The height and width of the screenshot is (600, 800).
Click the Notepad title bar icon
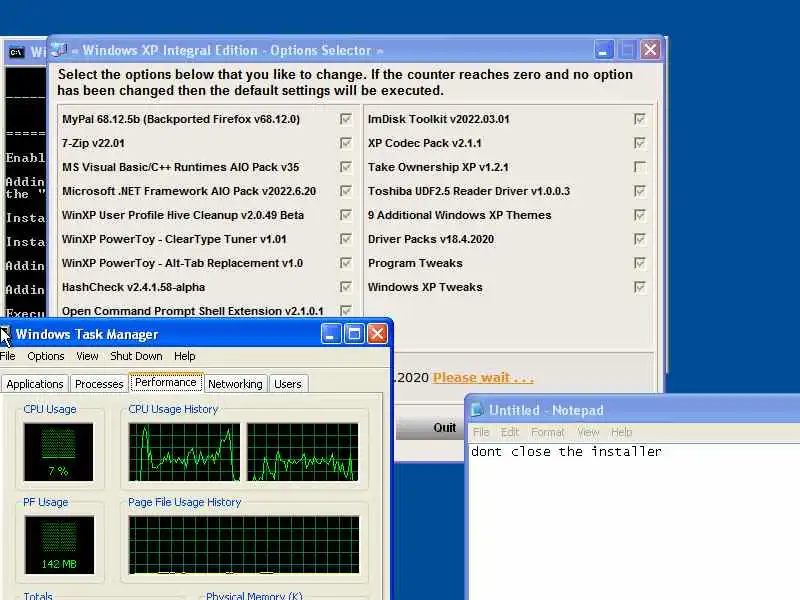coord(477,410)
